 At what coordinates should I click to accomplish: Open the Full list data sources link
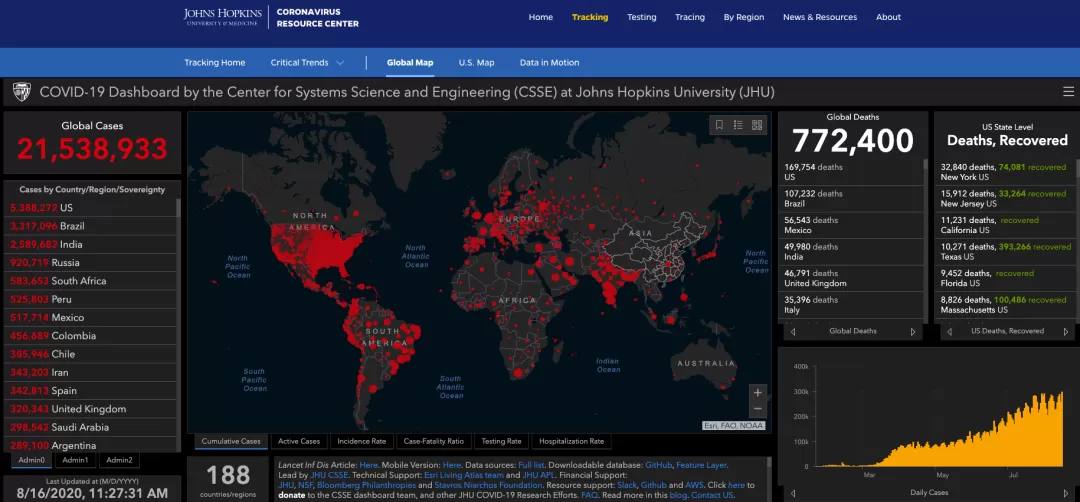coord(531,466)
